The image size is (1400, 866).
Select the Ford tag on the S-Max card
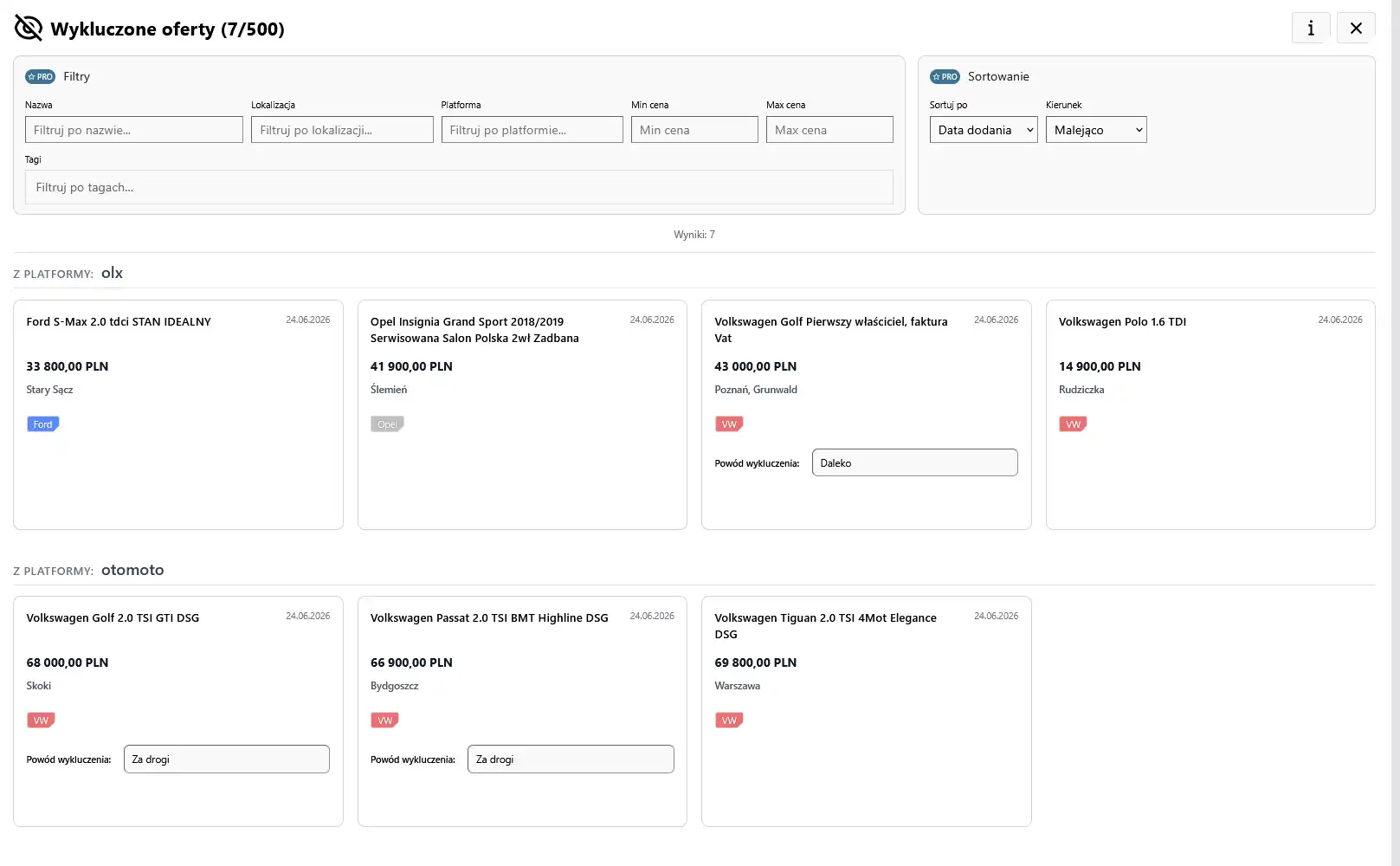(42, 424)
